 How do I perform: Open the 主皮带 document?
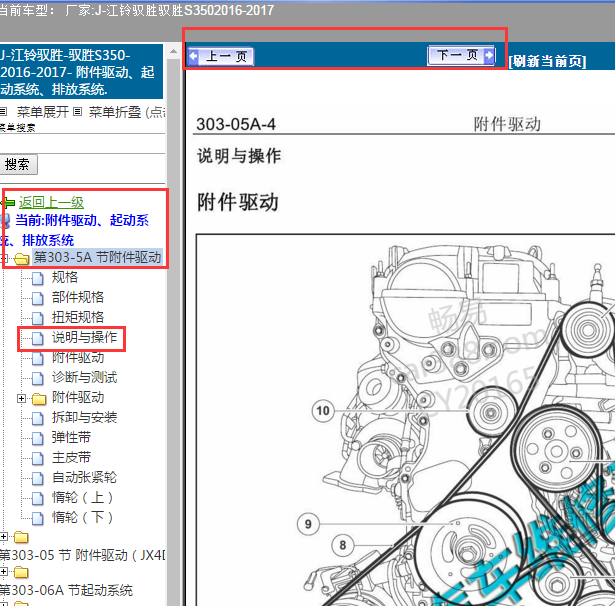[x=71, y=457]
